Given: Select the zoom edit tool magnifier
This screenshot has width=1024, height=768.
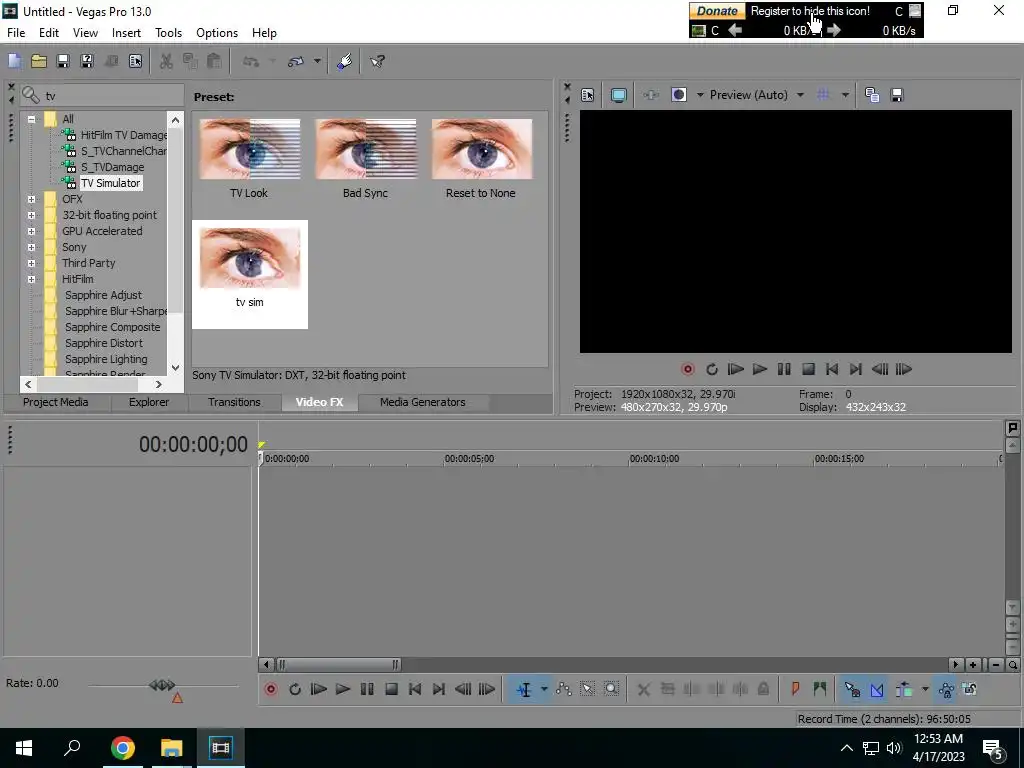Looking at the screenshot, I should [611, 689].
